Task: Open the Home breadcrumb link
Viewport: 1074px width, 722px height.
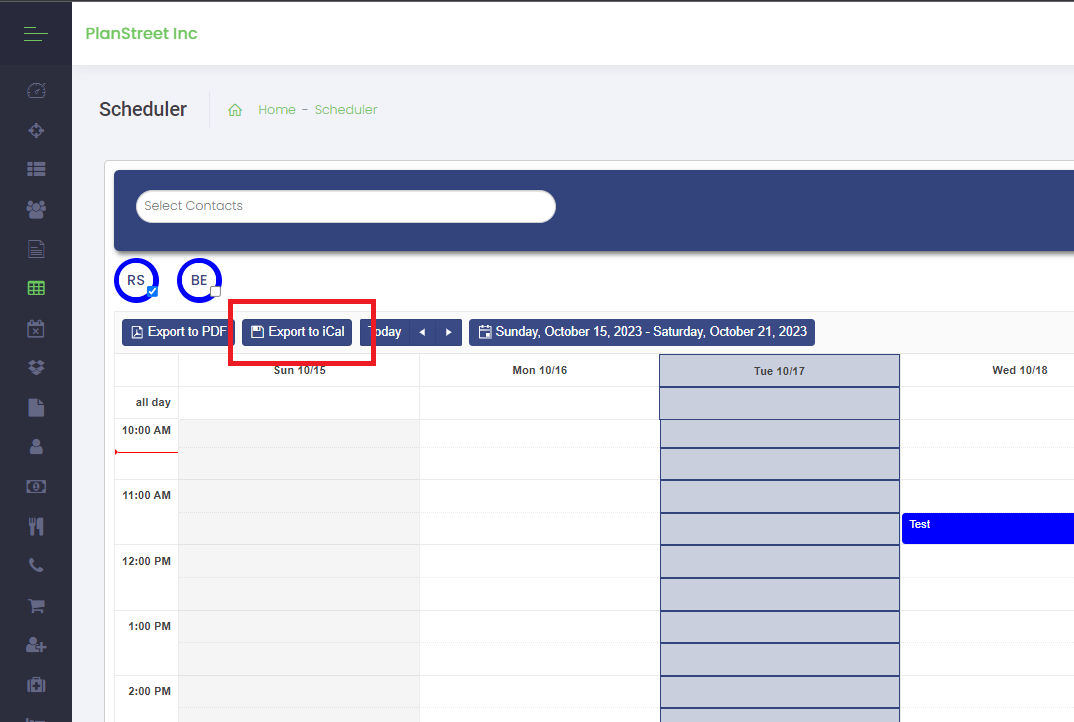Action: [x=277, y=109]
